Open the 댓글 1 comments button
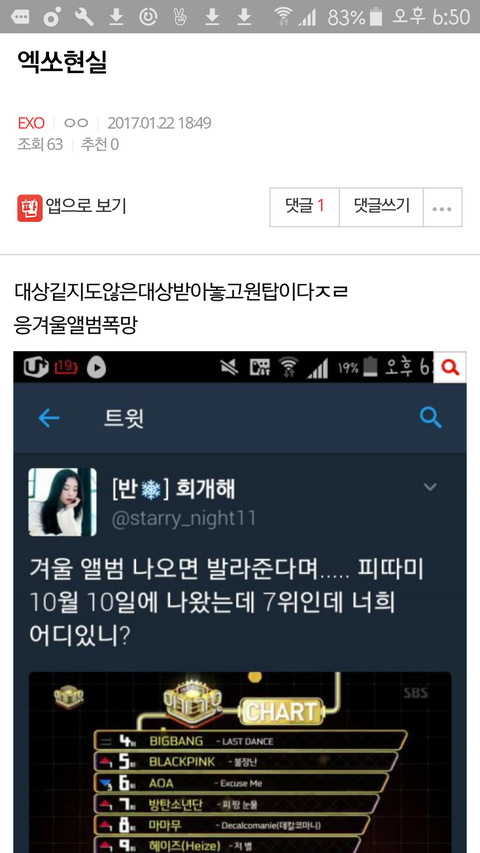The width and height of the screenshot is (480, 853). tap(304, 207)
